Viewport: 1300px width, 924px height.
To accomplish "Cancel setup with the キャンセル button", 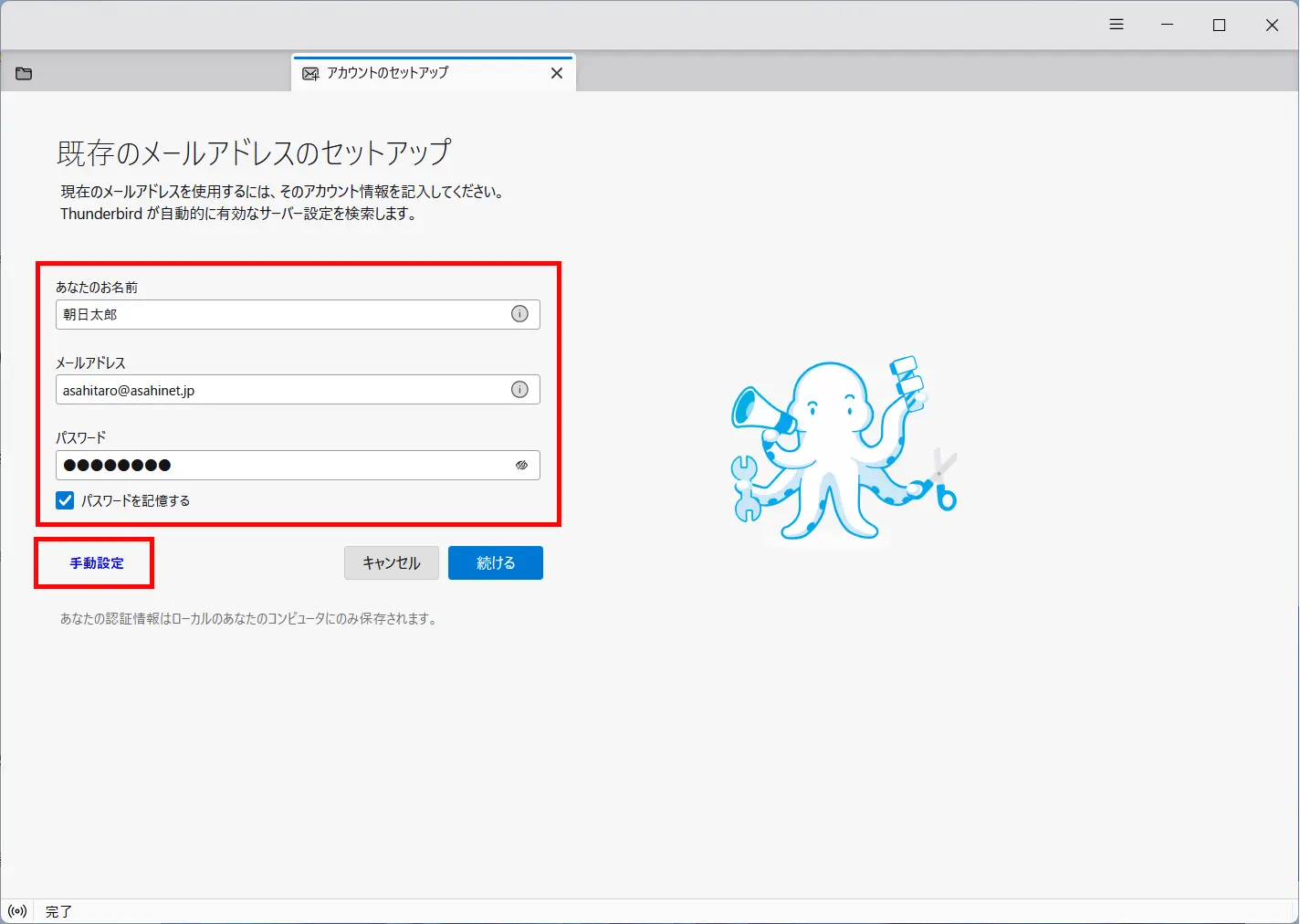I will [x=391, y=562].
